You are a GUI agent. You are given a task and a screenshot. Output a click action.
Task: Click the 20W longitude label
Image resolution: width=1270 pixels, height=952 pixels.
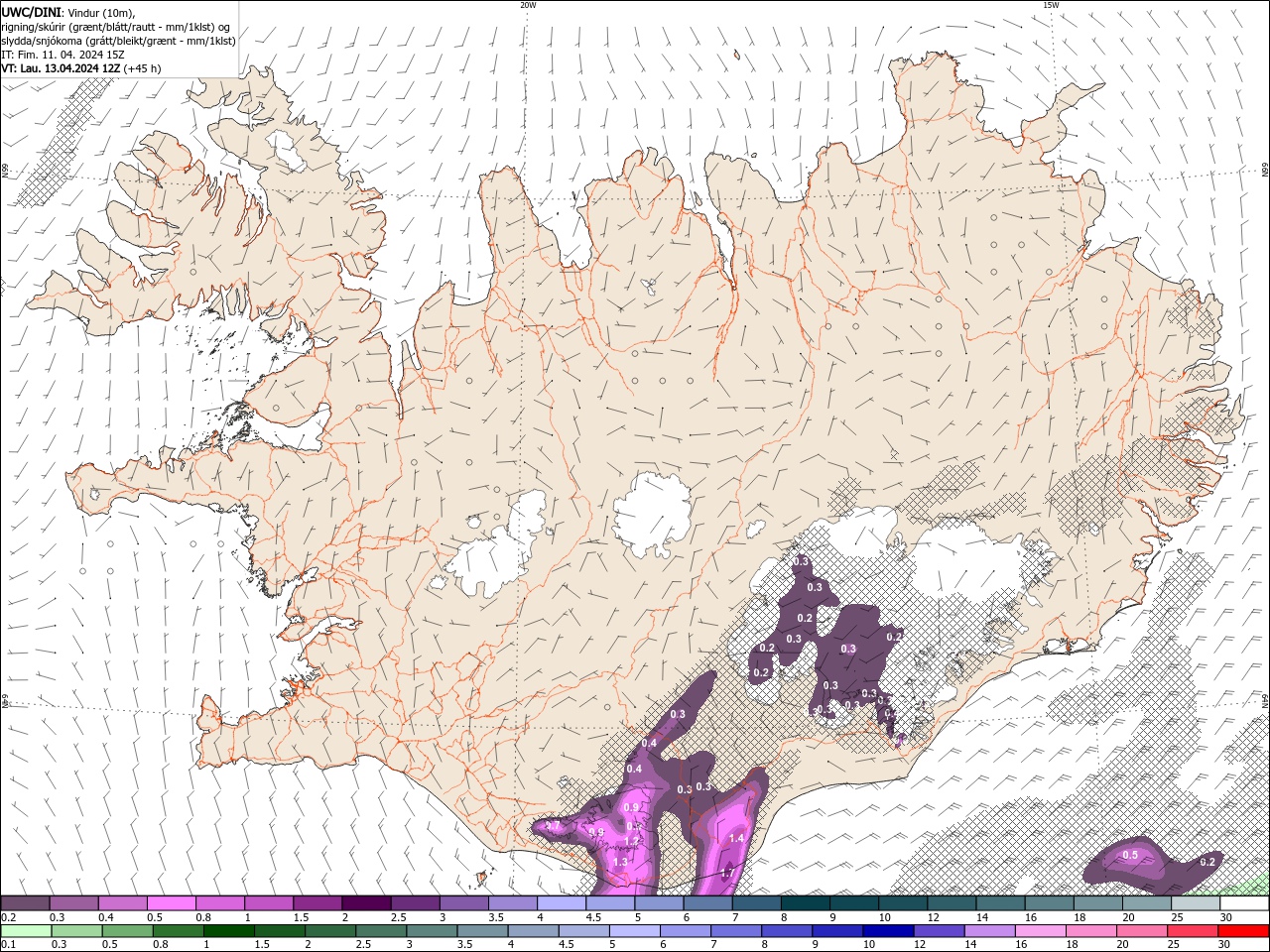tap(528, 5)
